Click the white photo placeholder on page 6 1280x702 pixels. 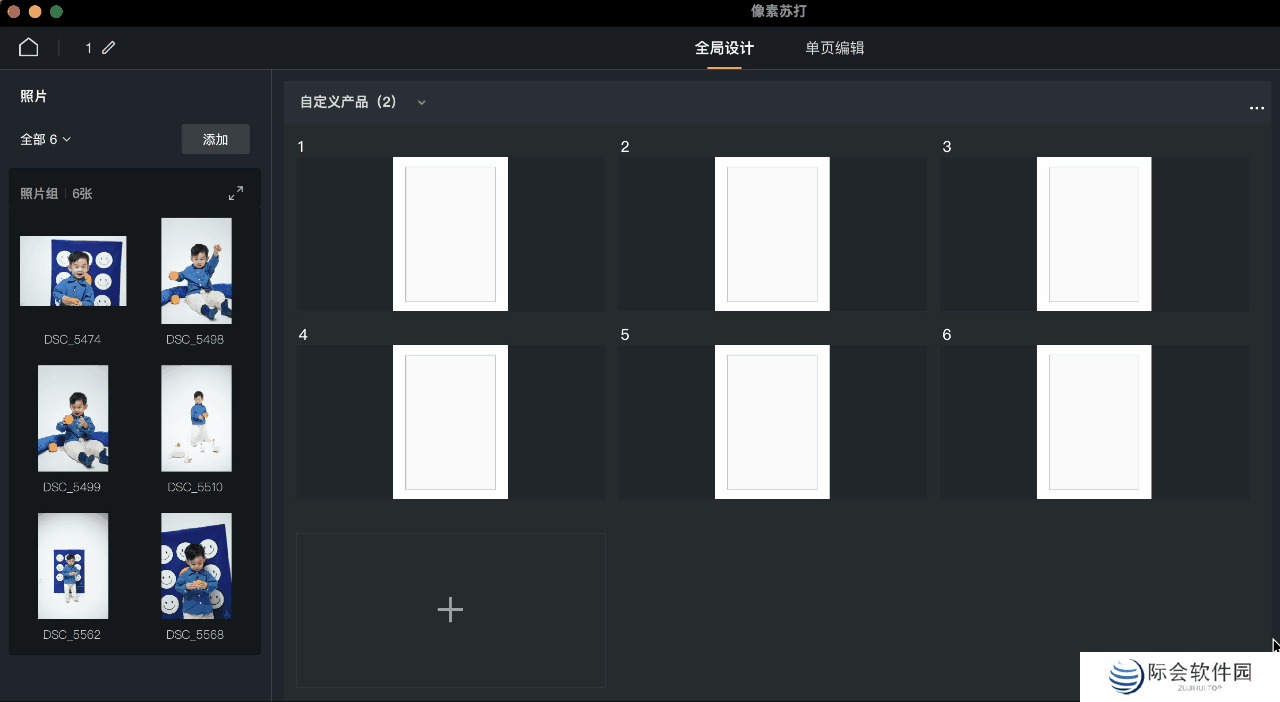pyautogui.click(x=1094, y=421)
